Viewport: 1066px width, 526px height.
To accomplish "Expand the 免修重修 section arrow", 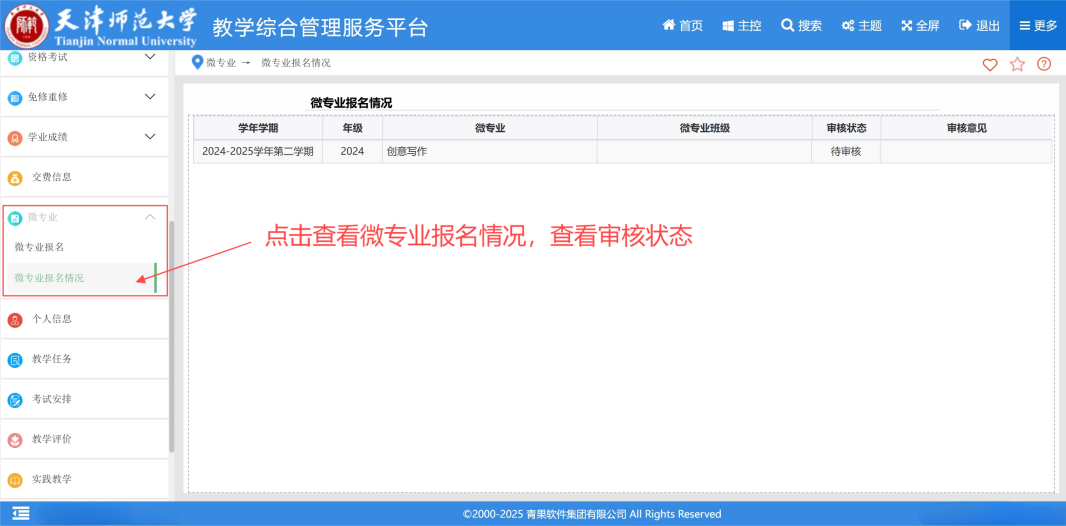I will (x=150, y=97).
